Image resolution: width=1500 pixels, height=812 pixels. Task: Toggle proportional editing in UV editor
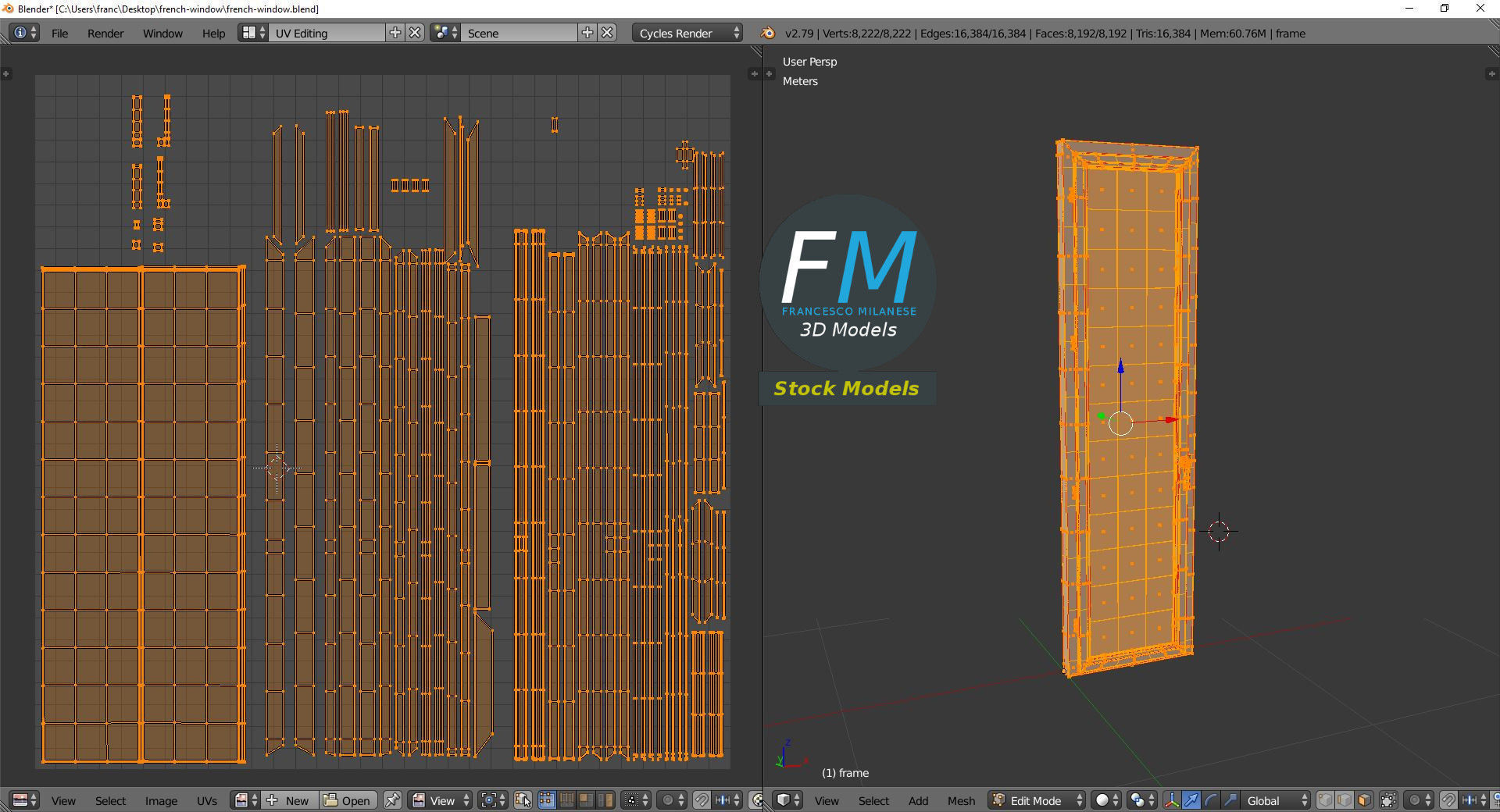(x=671, y=800)
